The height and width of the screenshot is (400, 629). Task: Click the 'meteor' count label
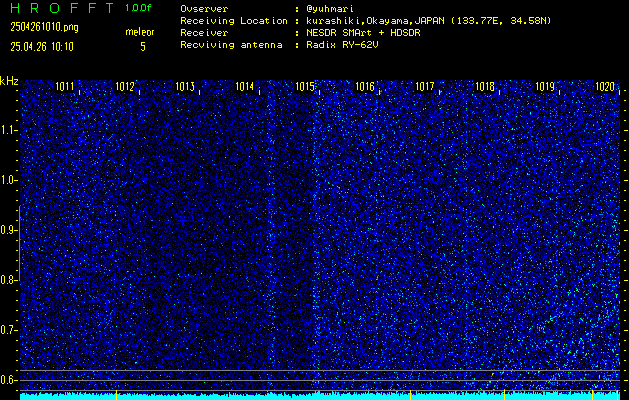pos(140,32)
